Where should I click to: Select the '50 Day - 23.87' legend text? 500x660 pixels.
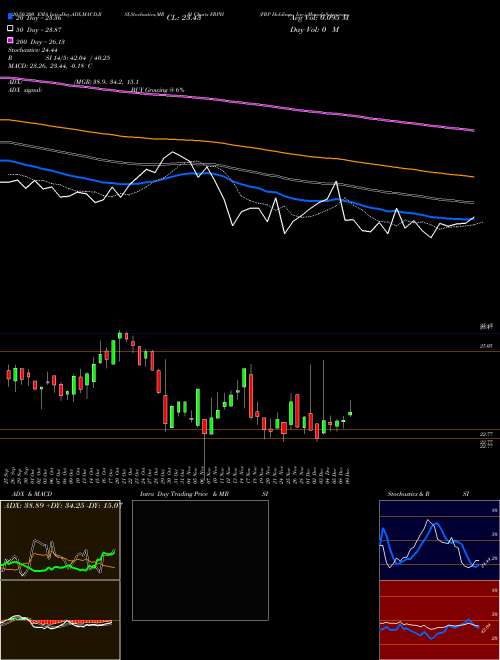[x=38, y=29]
